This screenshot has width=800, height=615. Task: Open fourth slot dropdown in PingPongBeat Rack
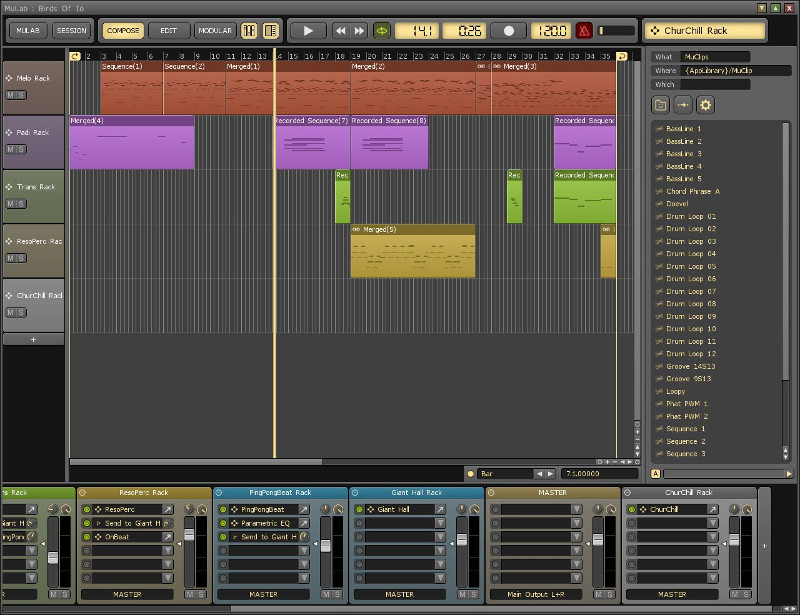click(x=304, y=551)
